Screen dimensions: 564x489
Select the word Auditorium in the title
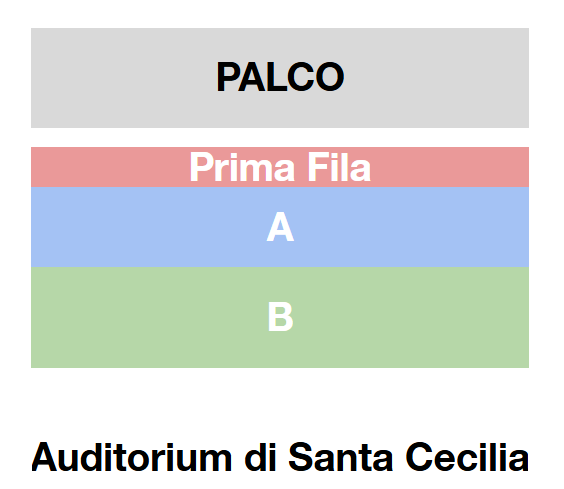coord(132,457)
